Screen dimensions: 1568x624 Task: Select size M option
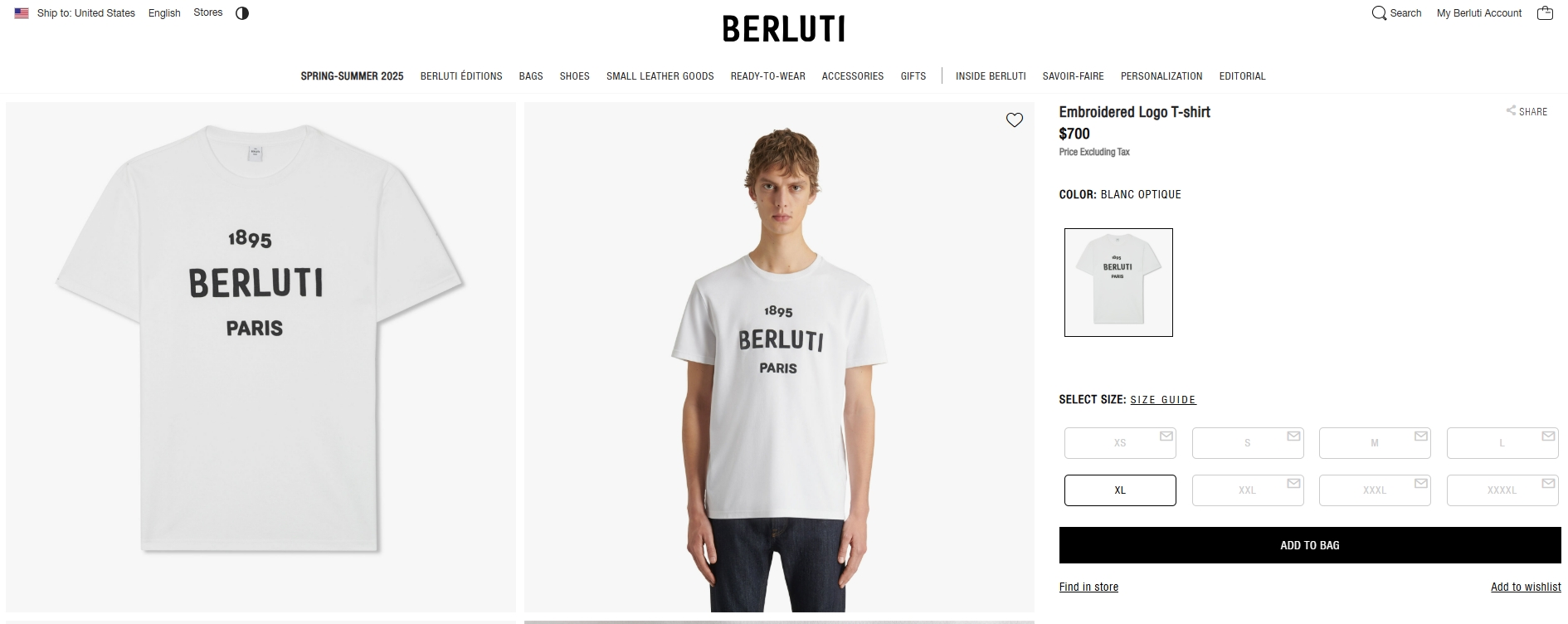coord(1375,443)
